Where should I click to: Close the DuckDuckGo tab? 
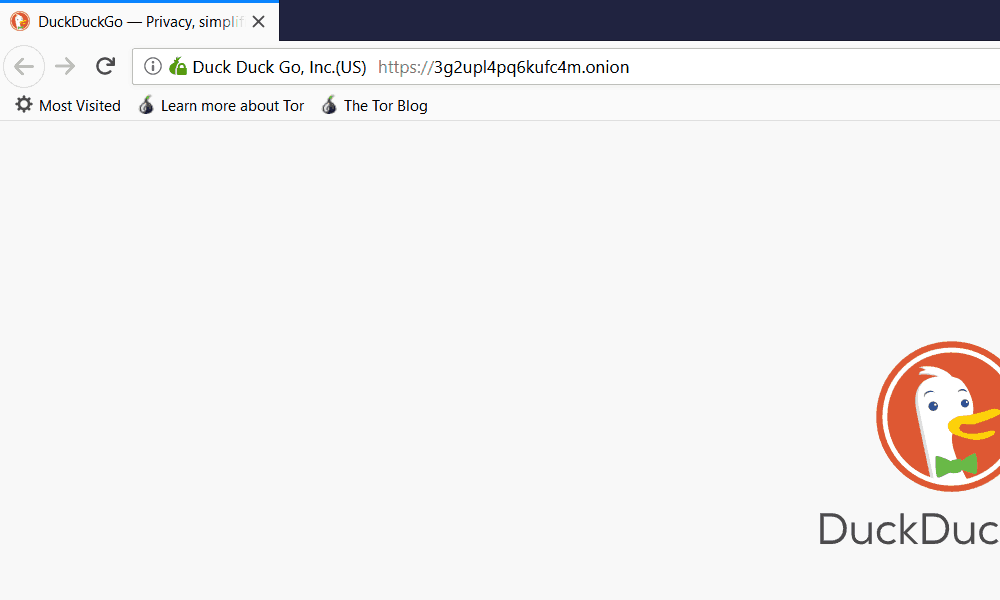(258, 22)
